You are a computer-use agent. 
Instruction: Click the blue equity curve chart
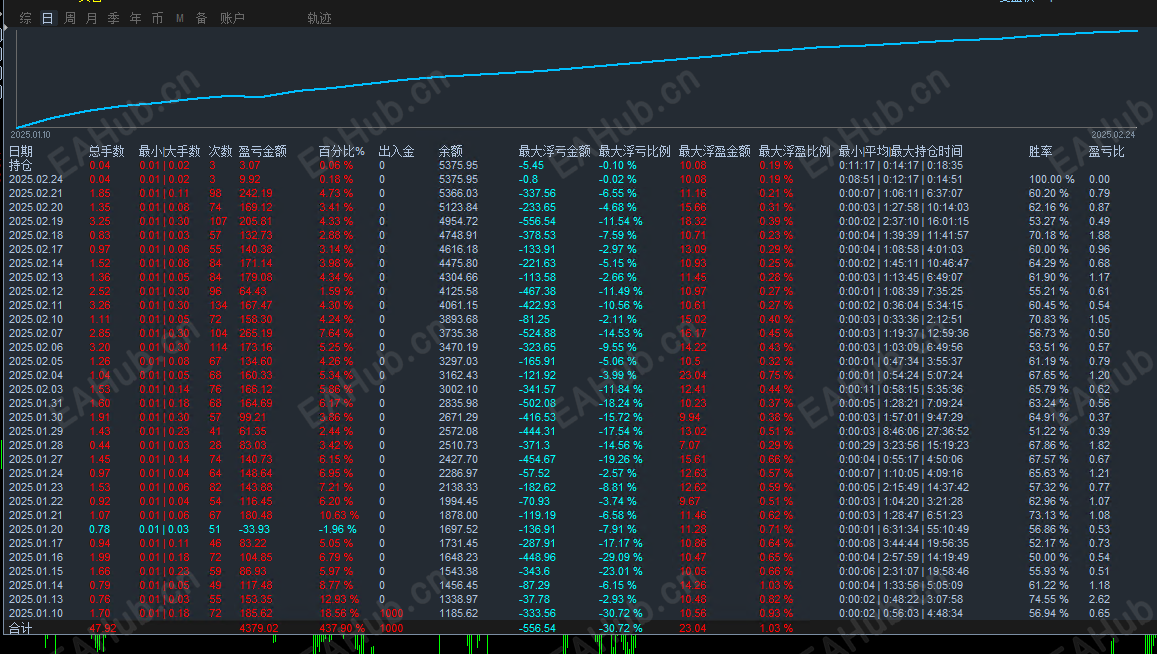pyautogui.click(x=579, y=79)
